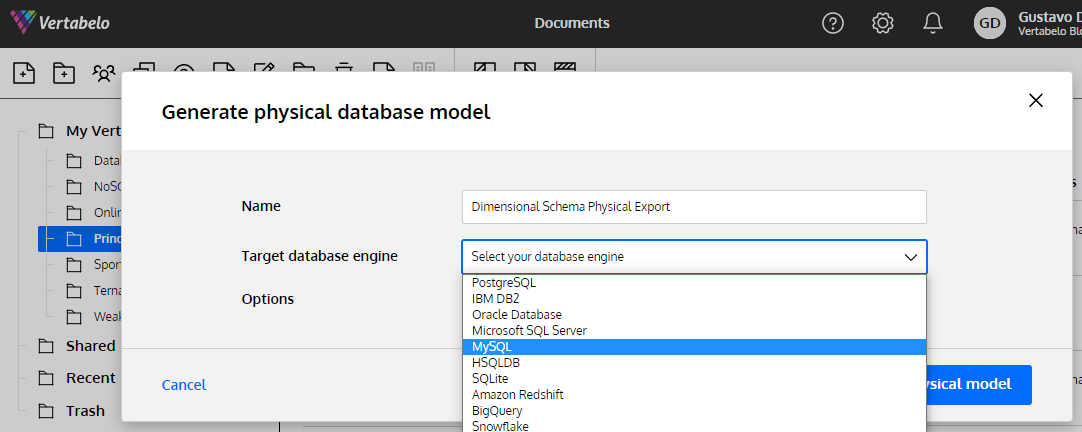Select the highlighted MySQL option
The height and width of the screenshot is (432, 1082).
click(694, 346)
